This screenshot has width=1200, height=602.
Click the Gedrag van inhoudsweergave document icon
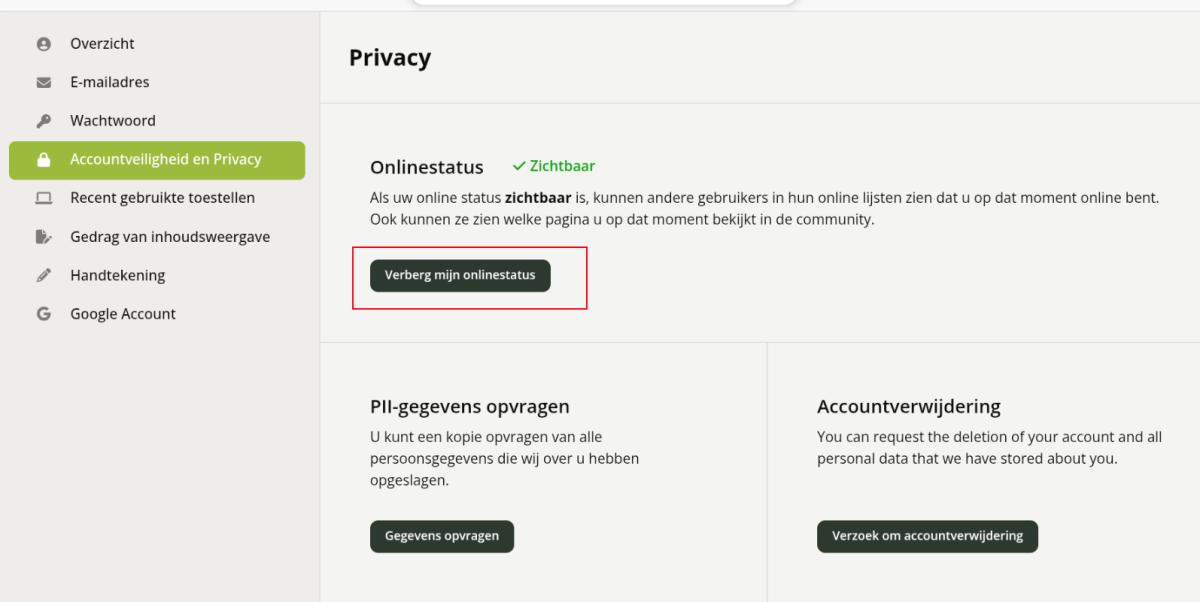43,237
